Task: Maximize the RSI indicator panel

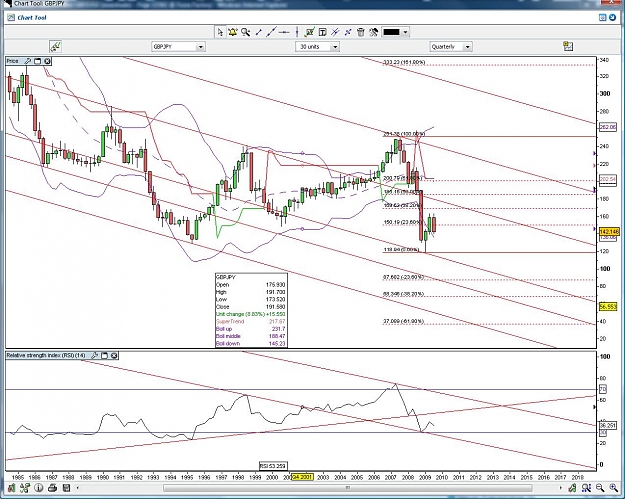Action: (x=104, y=356)
